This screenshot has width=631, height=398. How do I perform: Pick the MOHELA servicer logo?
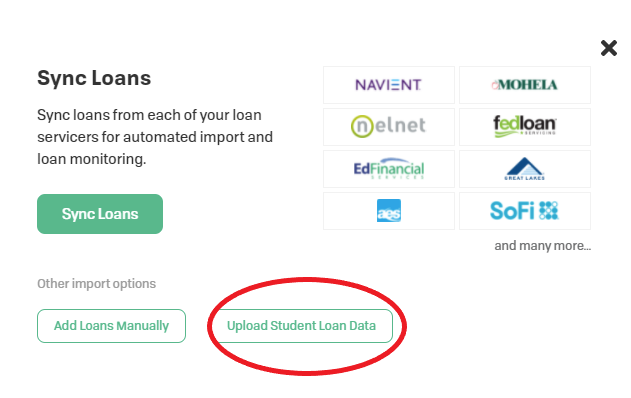pyautogui.click(x=525, y=85)
